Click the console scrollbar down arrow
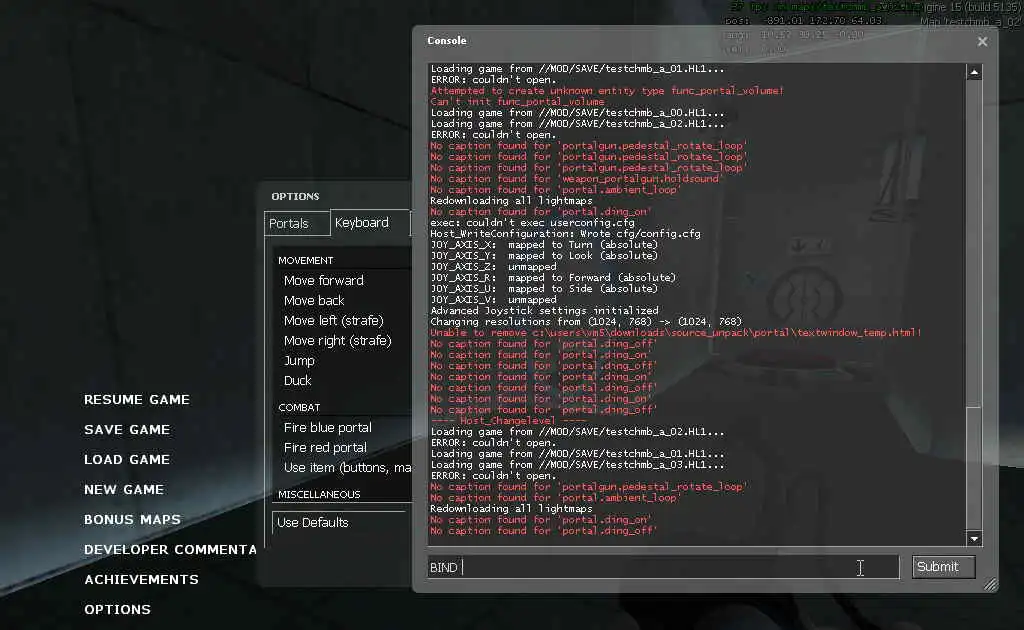Screen dimensions: 1024x630 coord(974,539)
